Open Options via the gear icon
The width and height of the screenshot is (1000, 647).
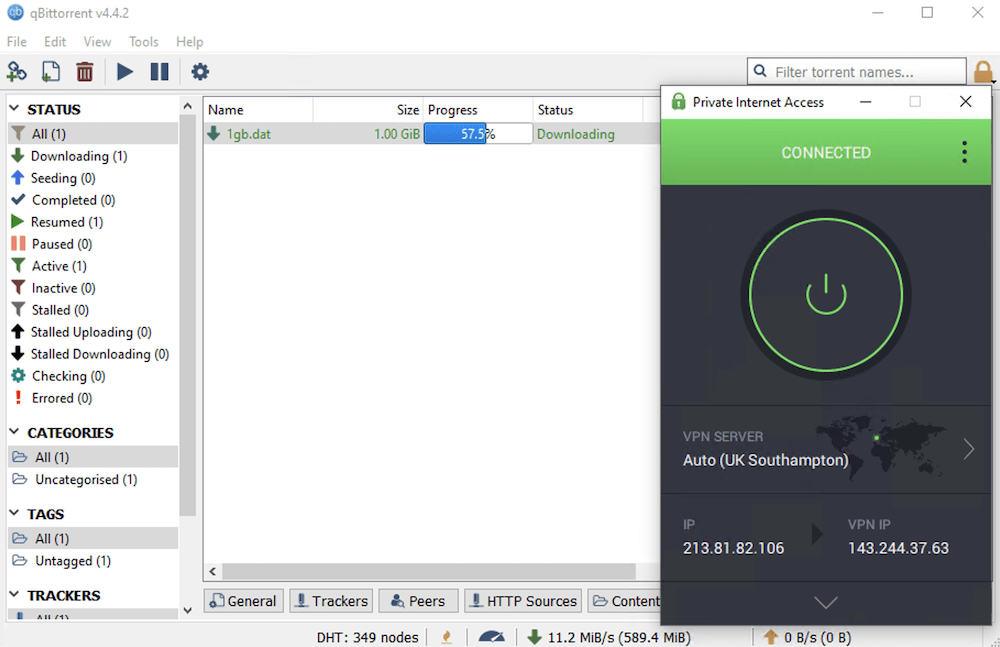200,71
